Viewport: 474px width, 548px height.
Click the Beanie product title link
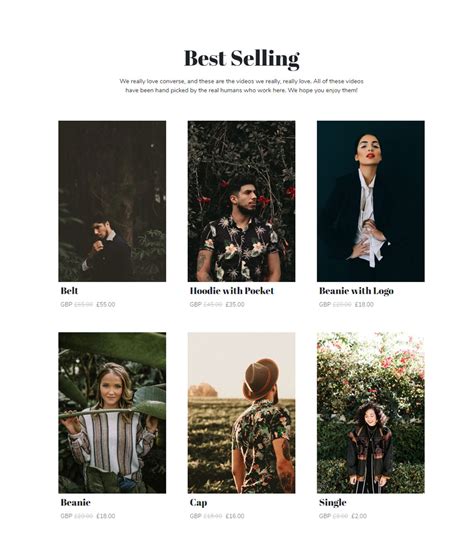[76, 502]
